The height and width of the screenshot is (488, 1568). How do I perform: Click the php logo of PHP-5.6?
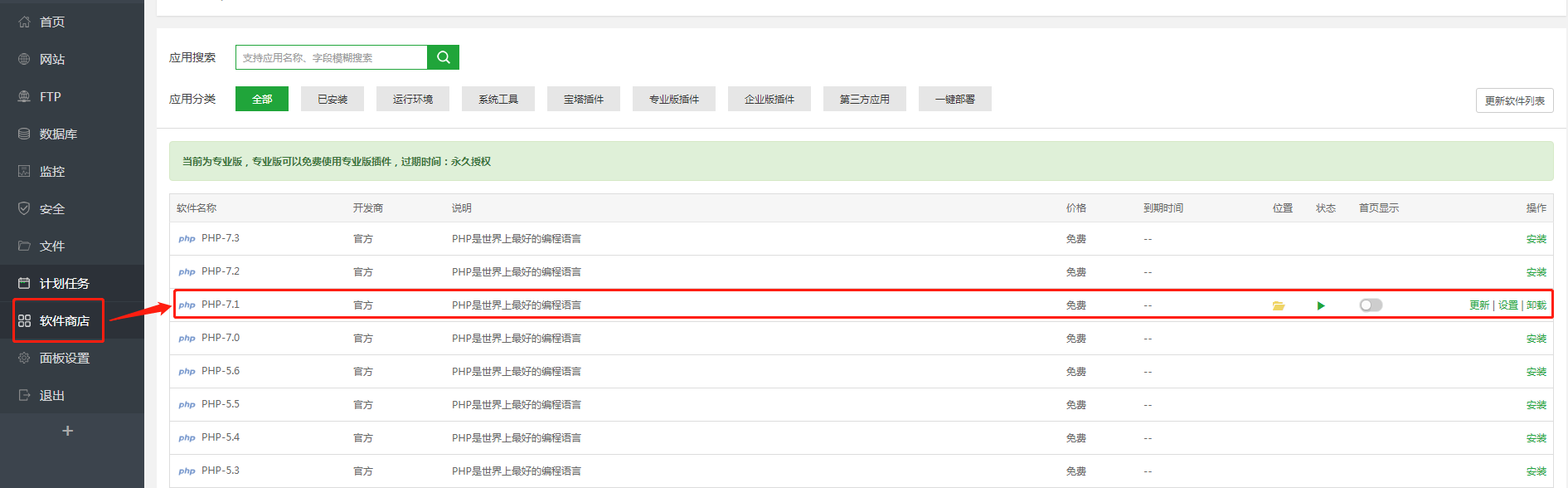[187, 372]
